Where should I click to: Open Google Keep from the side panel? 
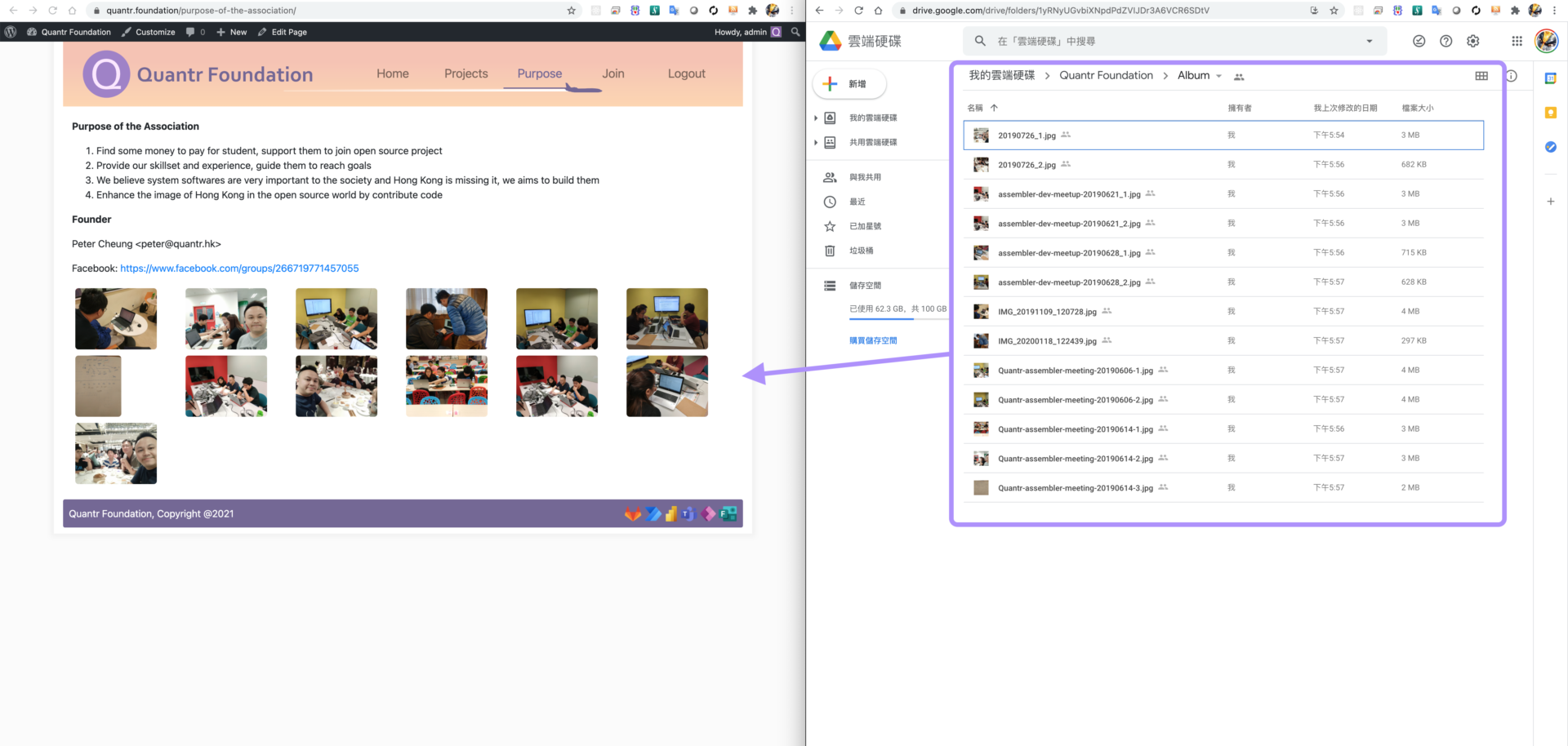point(1551,113)
